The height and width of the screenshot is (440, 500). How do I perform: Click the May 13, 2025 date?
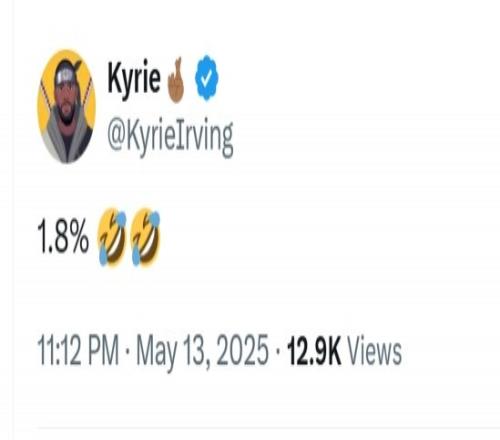202,353
